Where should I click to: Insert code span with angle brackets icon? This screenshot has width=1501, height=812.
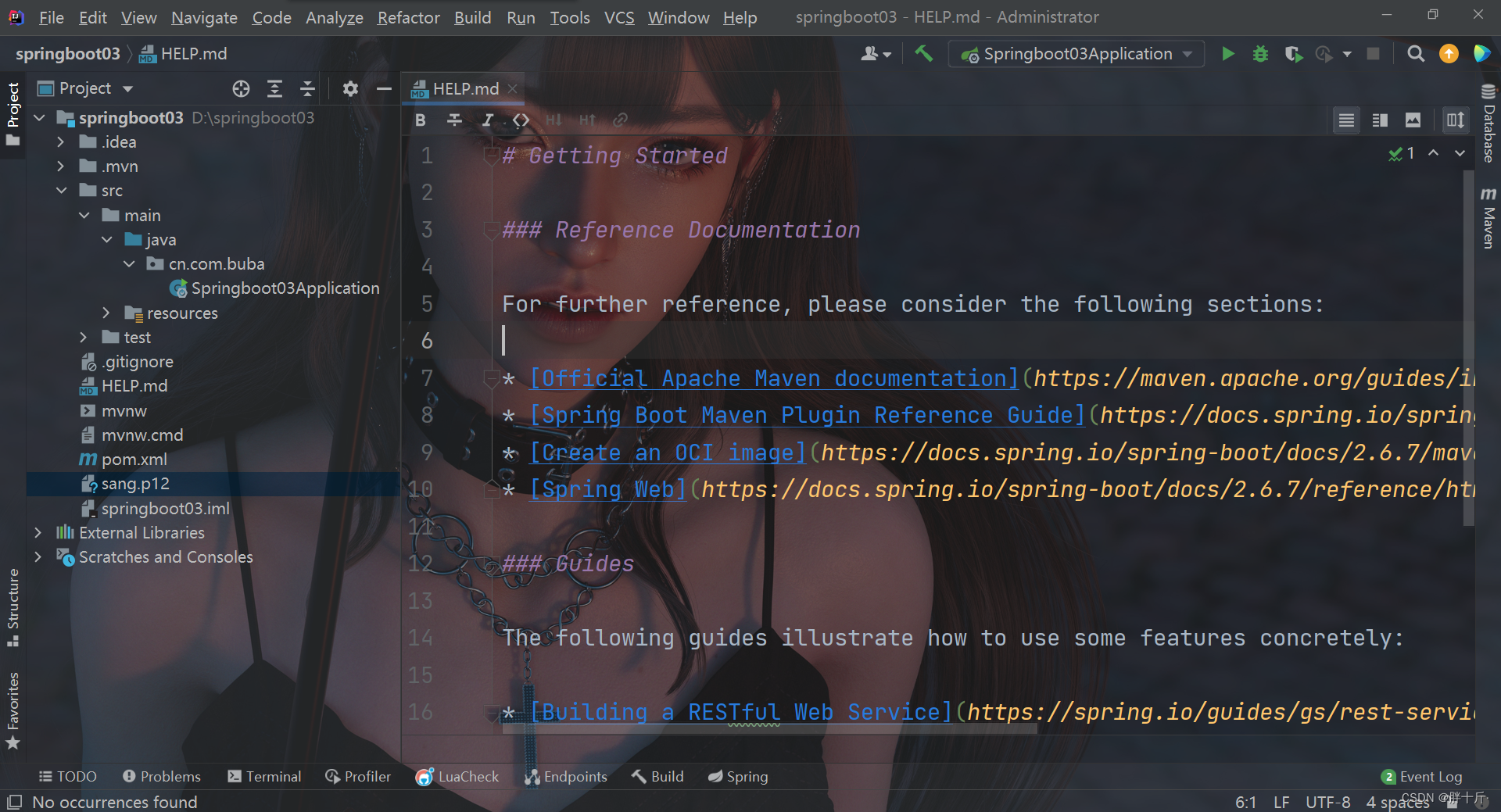coord(521,120)
